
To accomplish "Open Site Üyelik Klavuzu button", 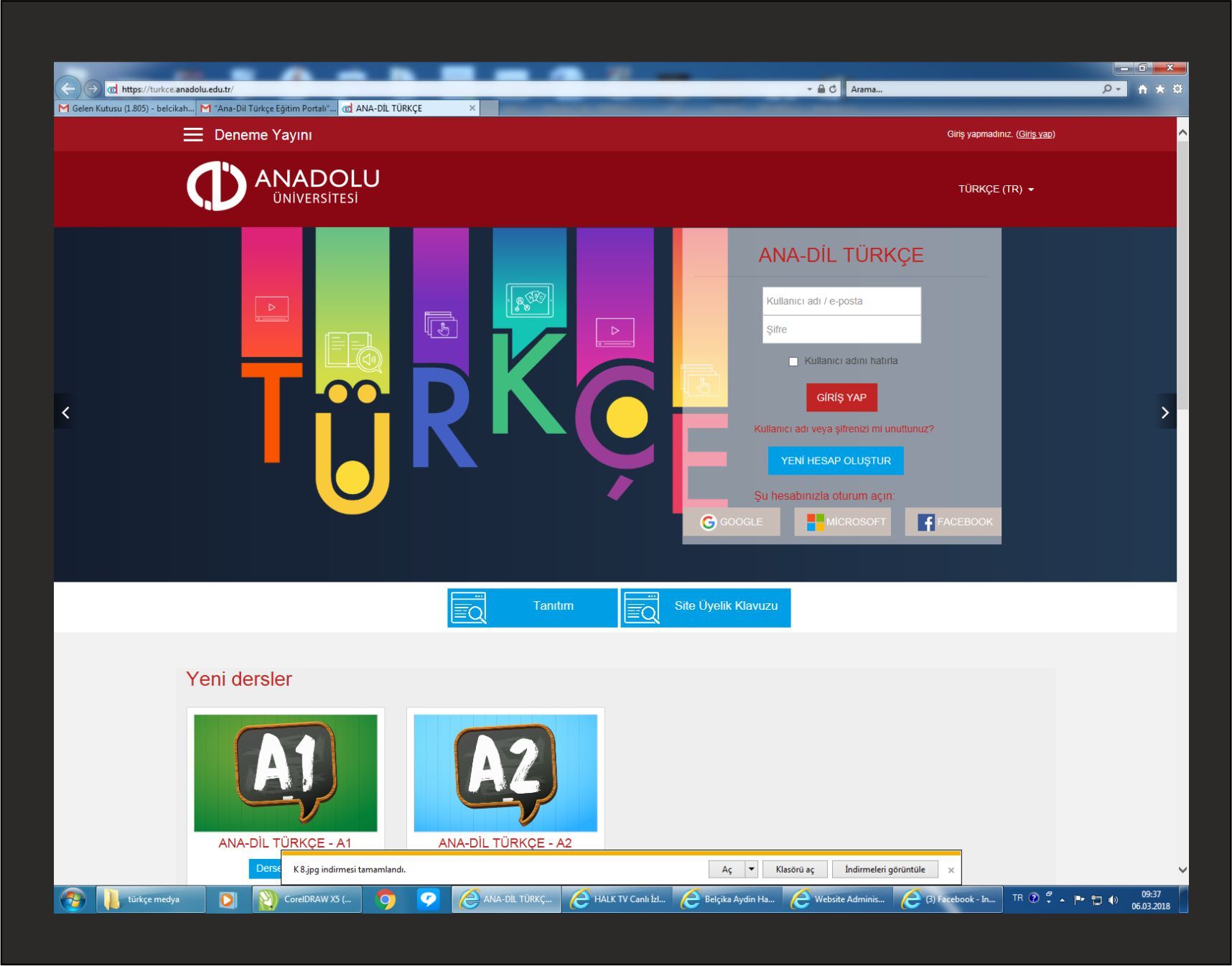I will [x=706, y=608].
